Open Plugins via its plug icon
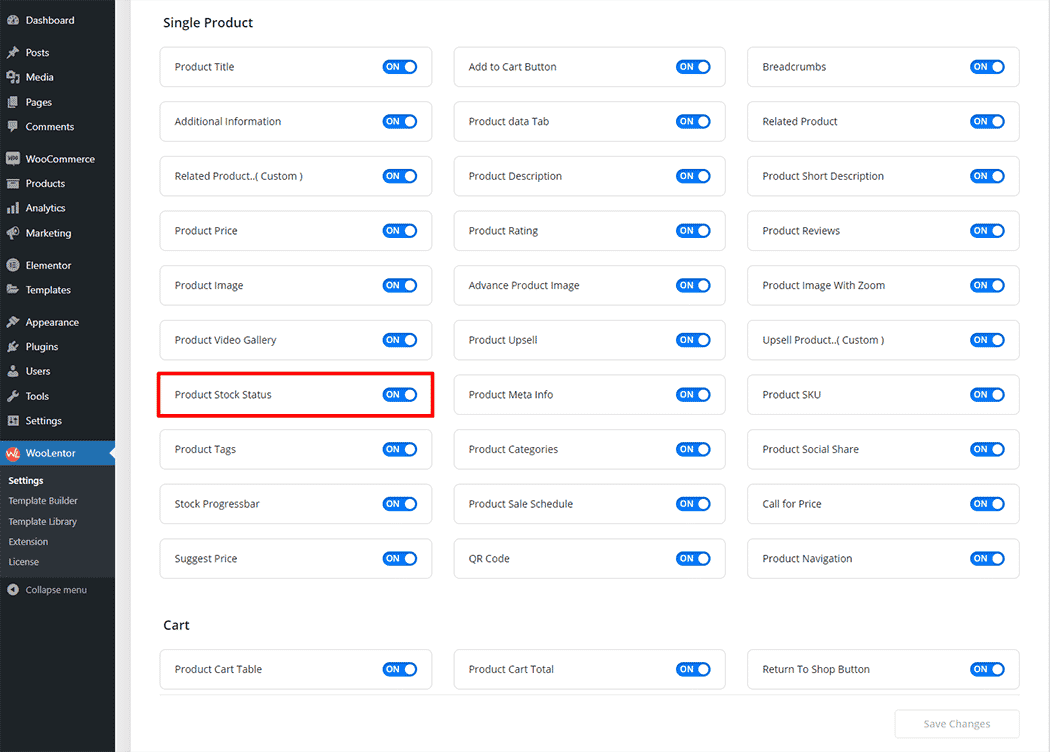This screenshot has height=752, width=1050. pos(13,347)
